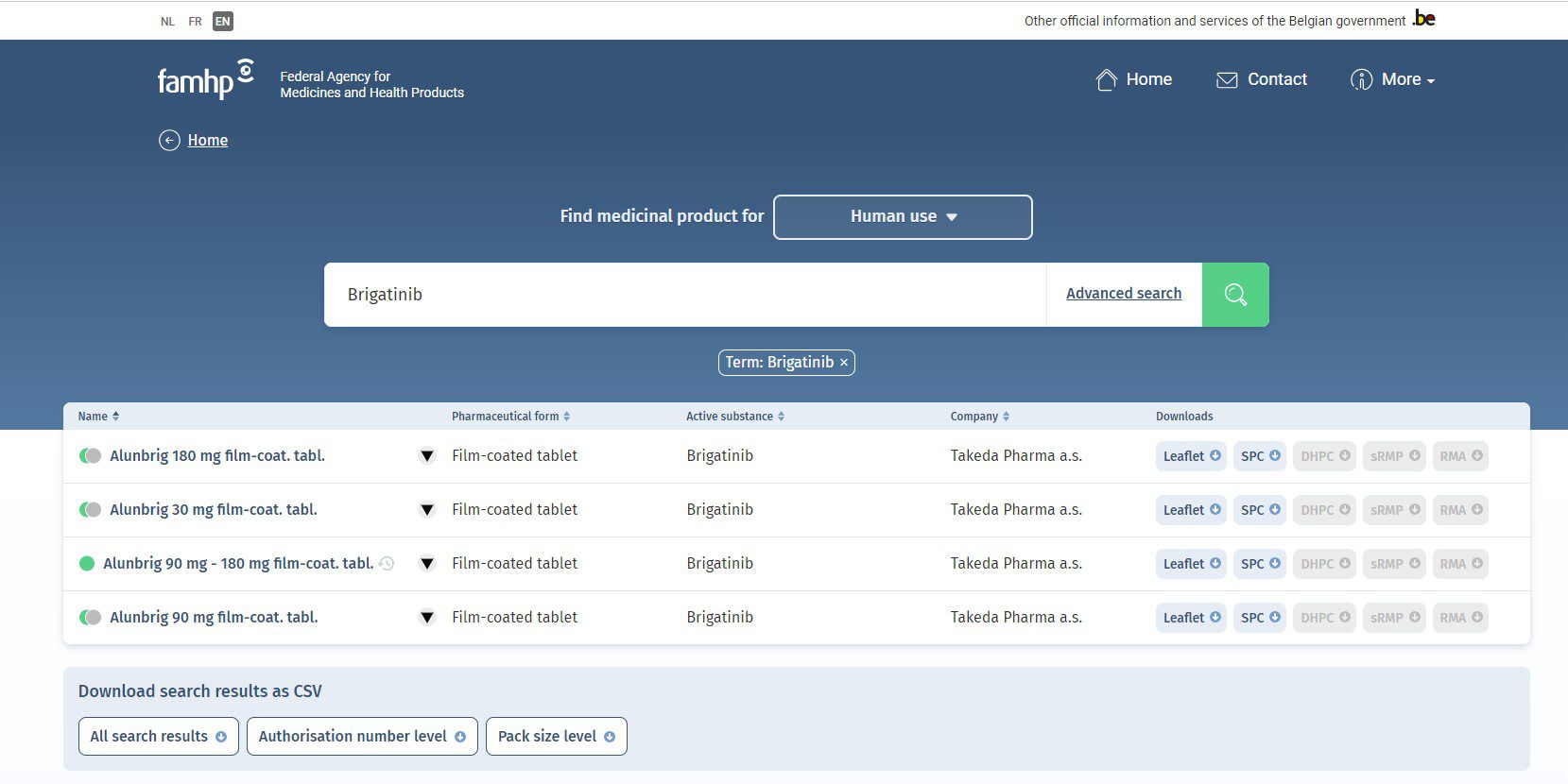Click the Home house icon in header
The height and width of the screenshot is (784, 1568).
1106,80
